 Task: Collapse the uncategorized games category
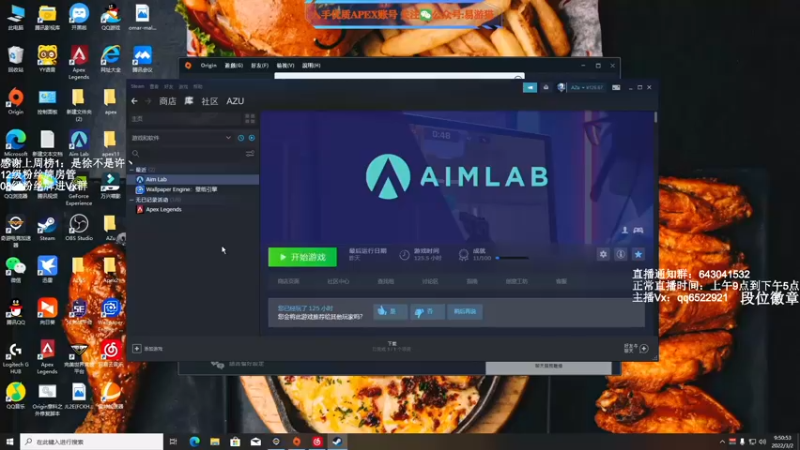coord(132,199)
